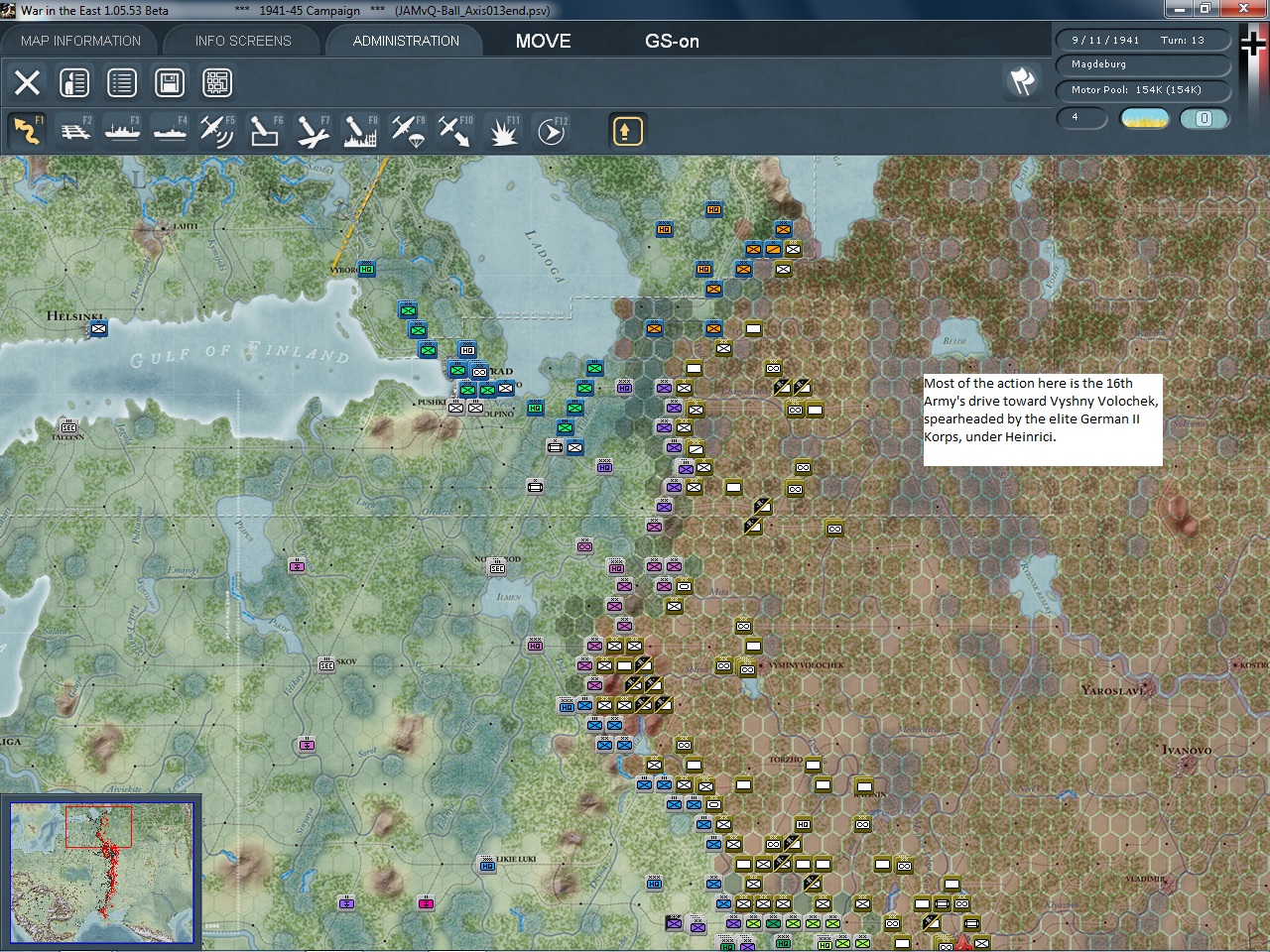
Task: Minimize the War in the East window
Action: (1178, 9)
